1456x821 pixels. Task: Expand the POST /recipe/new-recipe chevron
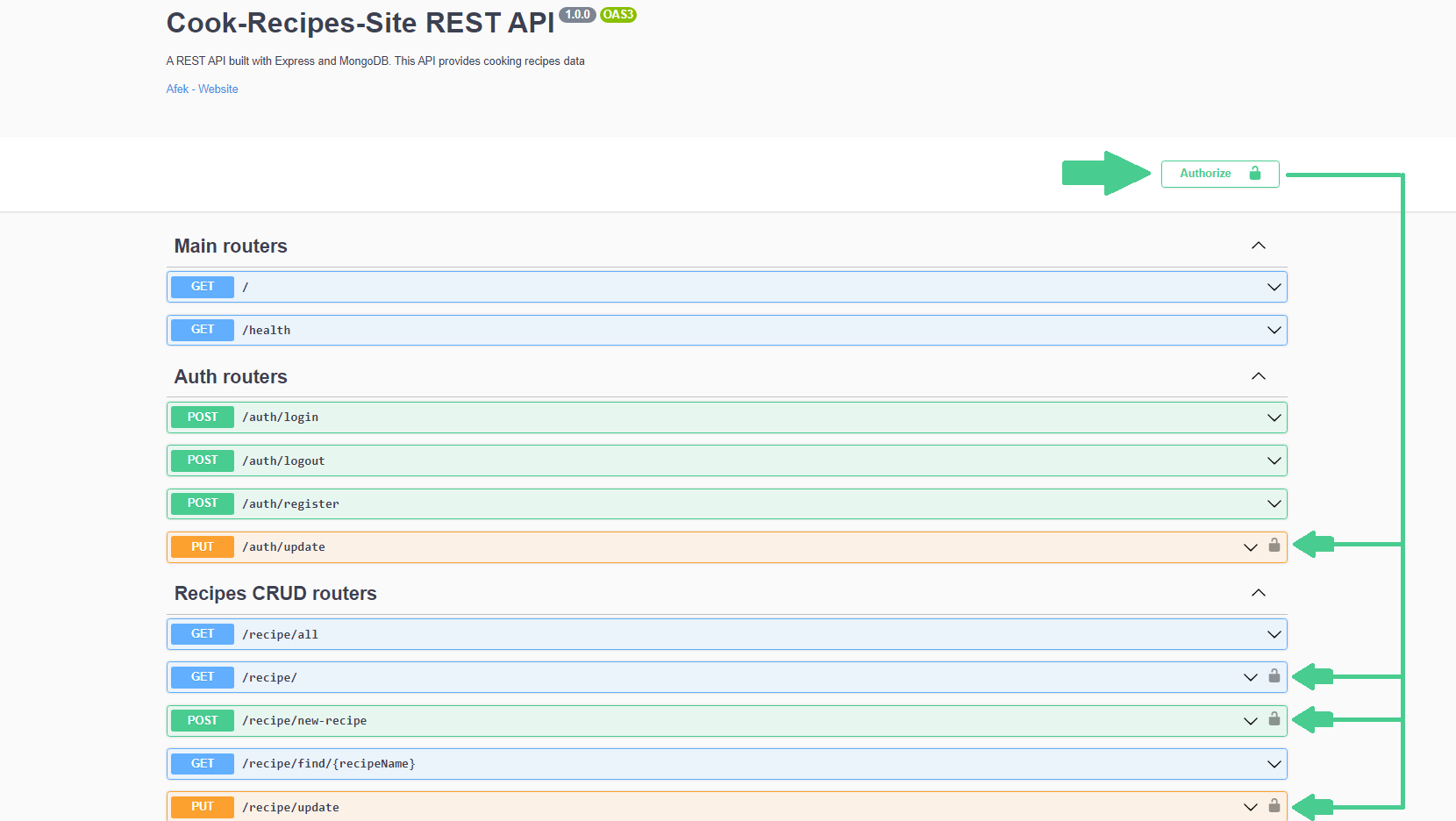[x=1251, y=721]
